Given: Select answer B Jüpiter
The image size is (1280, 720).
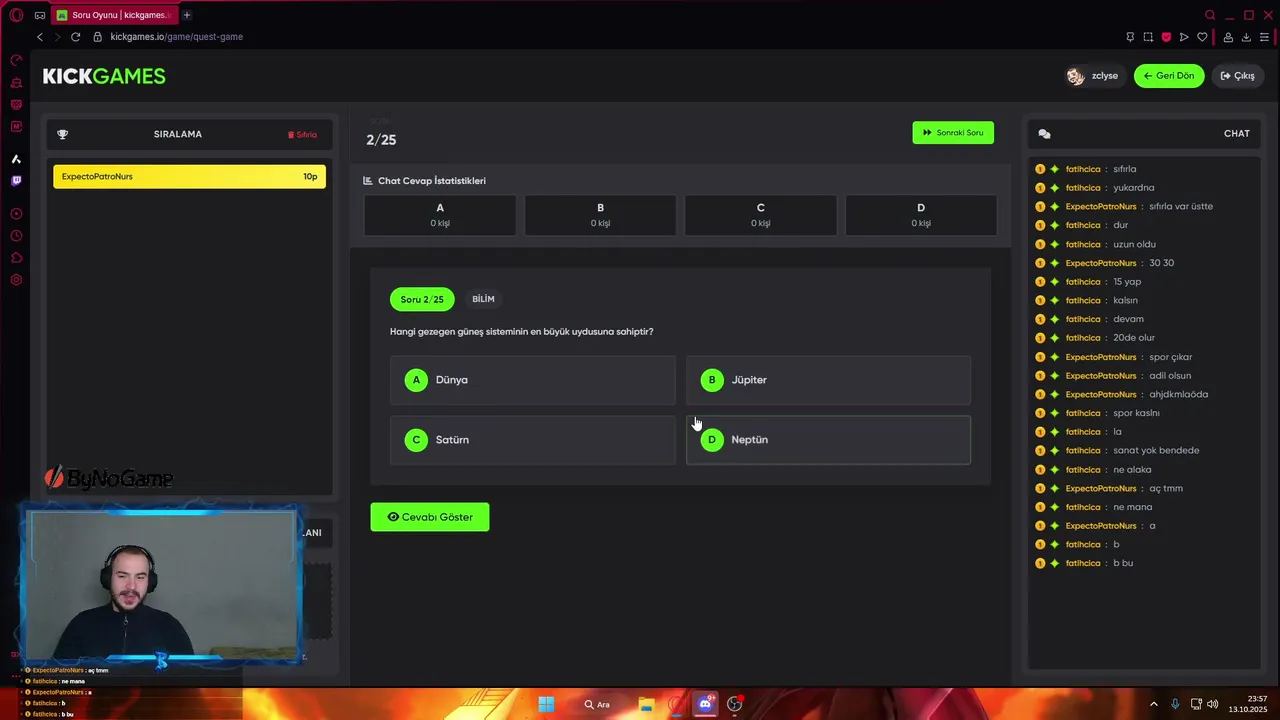Looking at the screenshot, I should coord(828,380).
